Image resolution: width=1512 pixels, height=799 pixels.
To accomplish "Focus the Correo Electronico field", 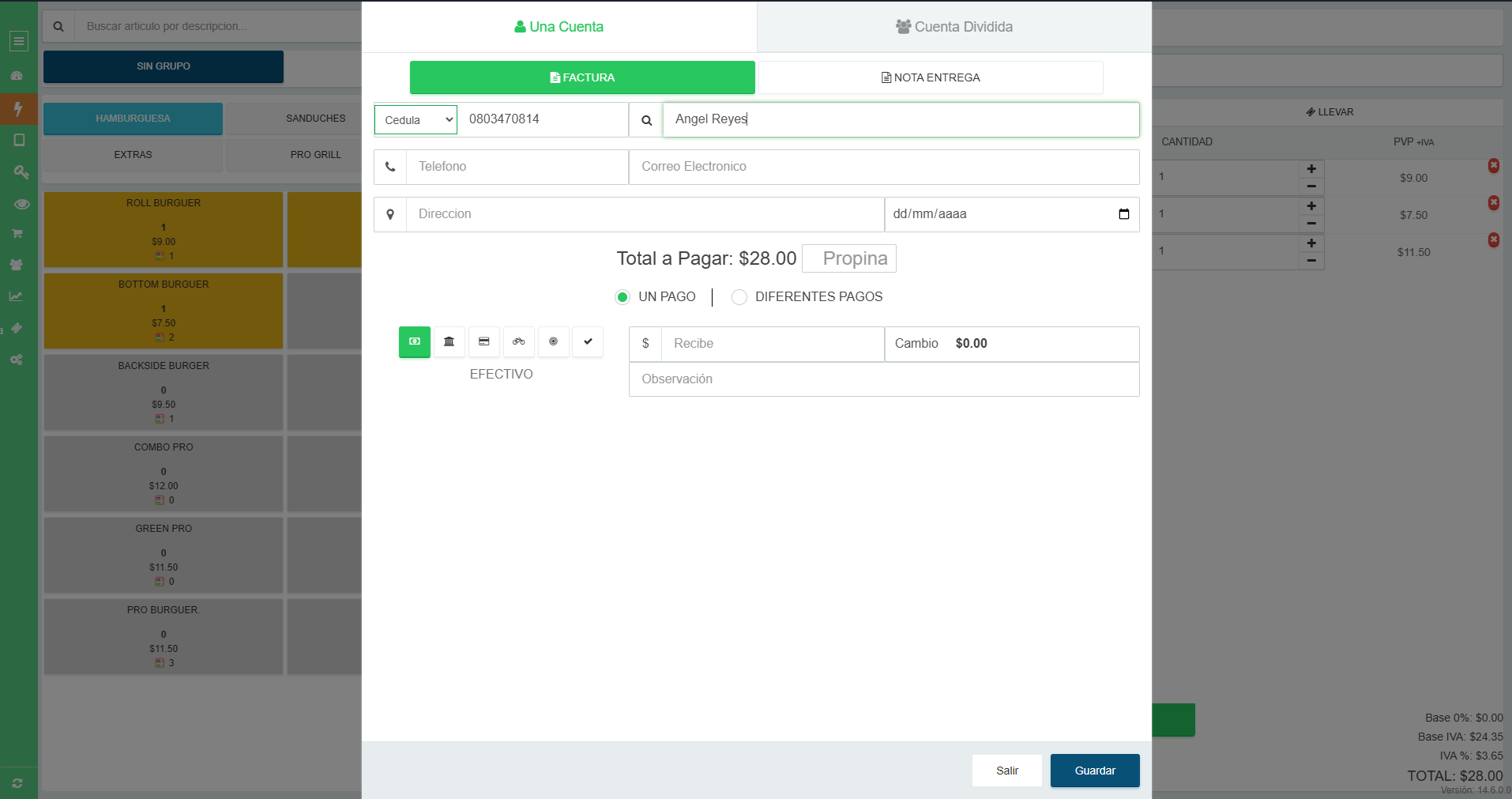I will pyautogui.click(x=884, y=167).
